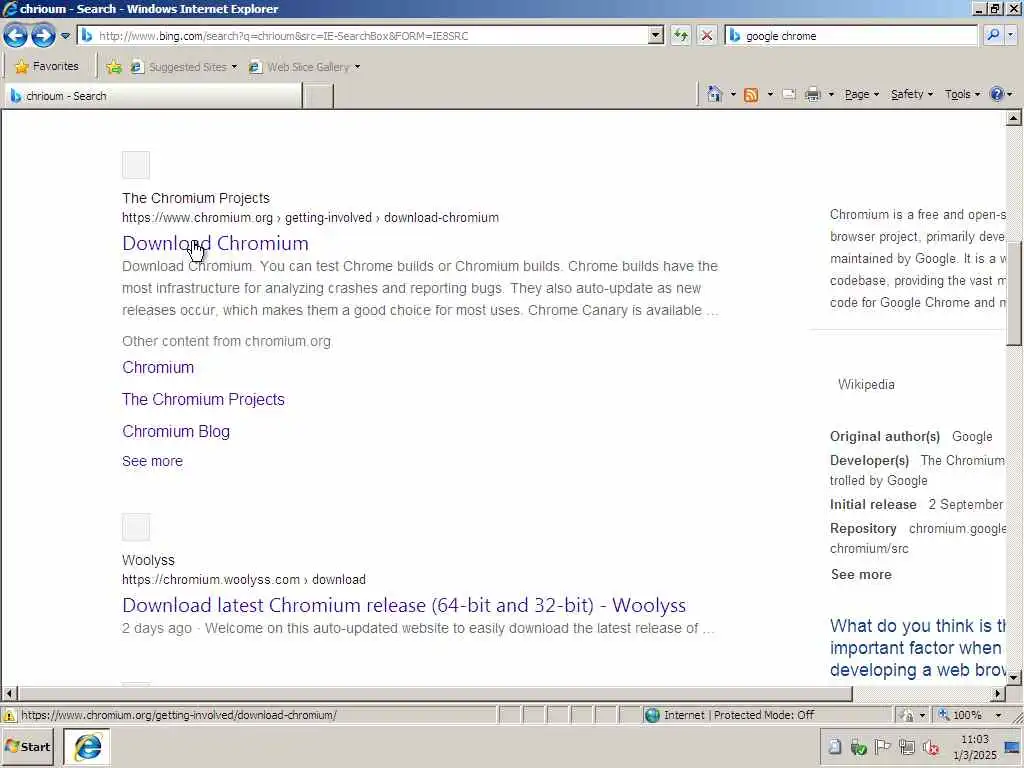Open 'The Chromium Projects' purple link
This screenshot has height=768, width=1024.
pos(203,399)
